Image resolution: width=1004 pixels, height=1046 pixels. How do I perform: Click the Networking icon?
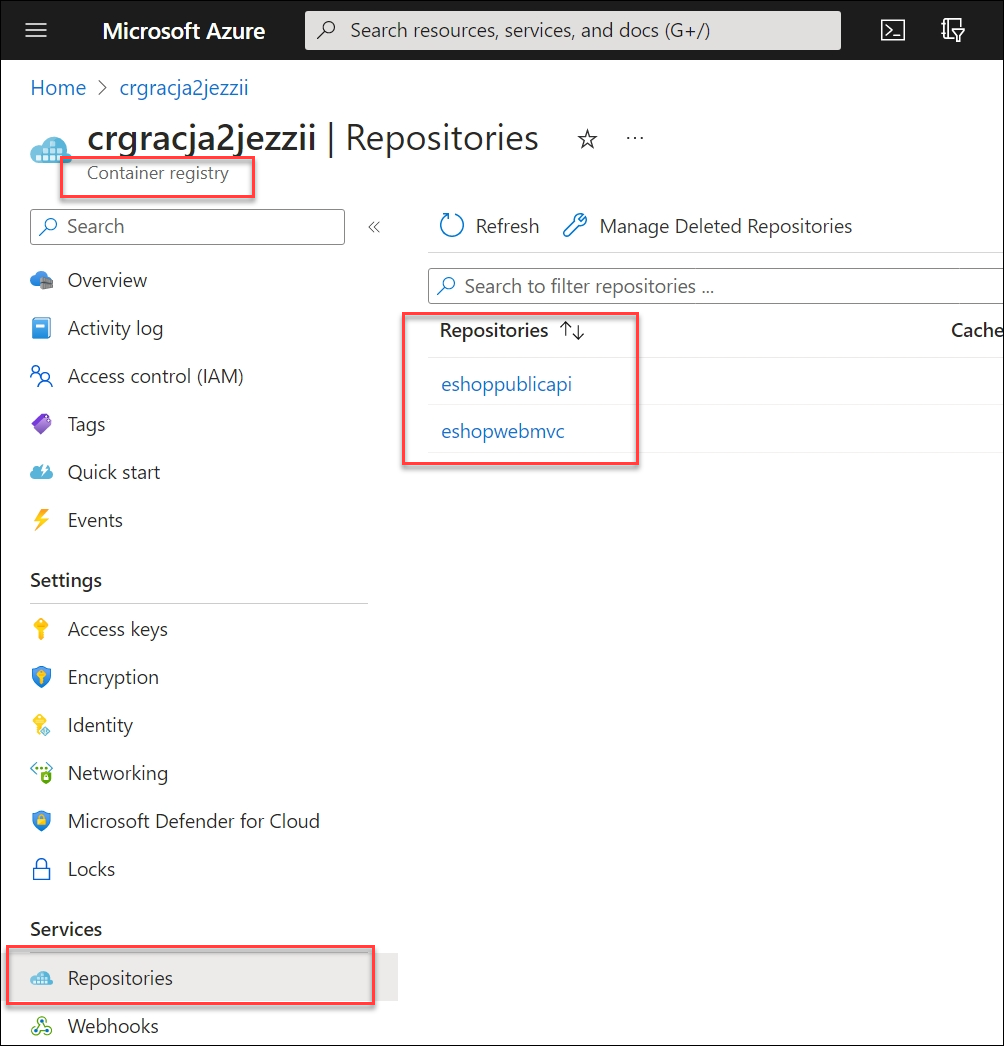[41, 772]
